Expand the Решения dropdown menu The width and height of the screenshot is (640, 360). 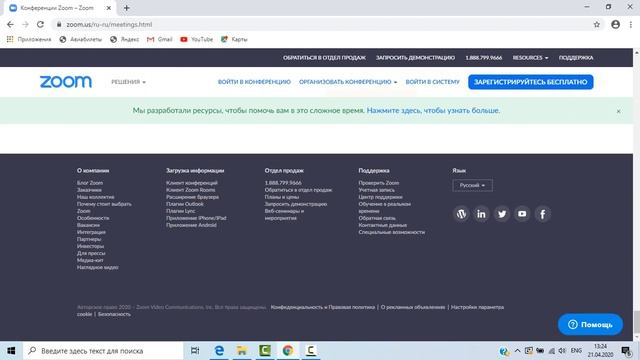[129, 82]
